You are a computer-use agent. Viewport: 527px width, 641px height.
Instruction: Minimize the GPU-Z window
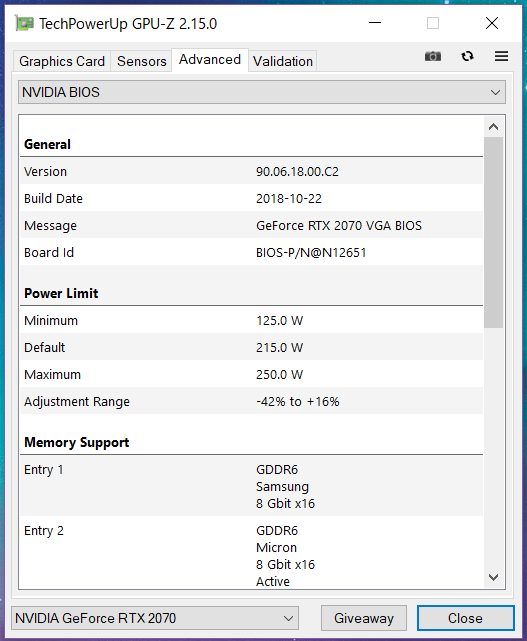[375, 23]
